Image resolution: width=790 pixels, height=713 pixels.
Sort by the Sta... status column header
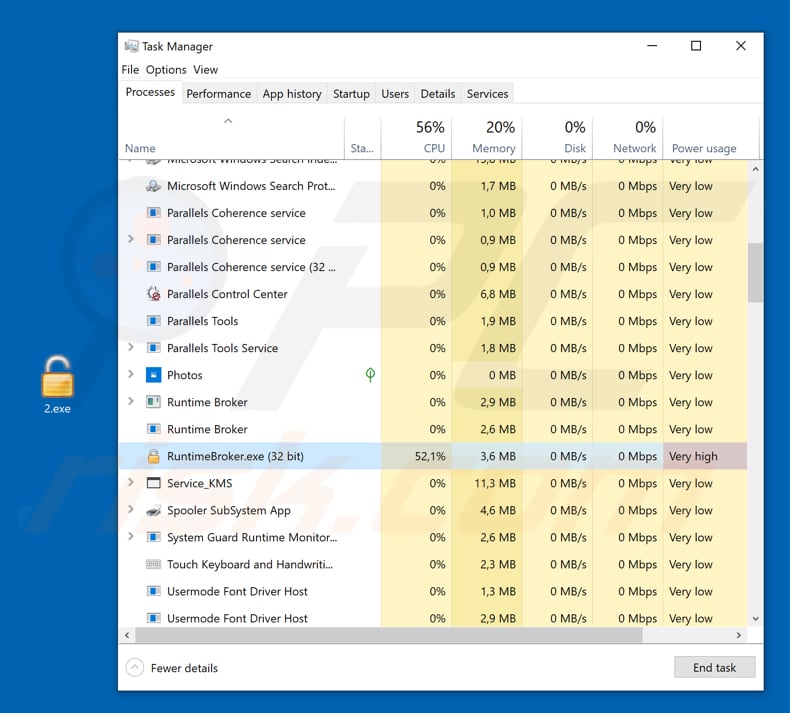(363, 138)
